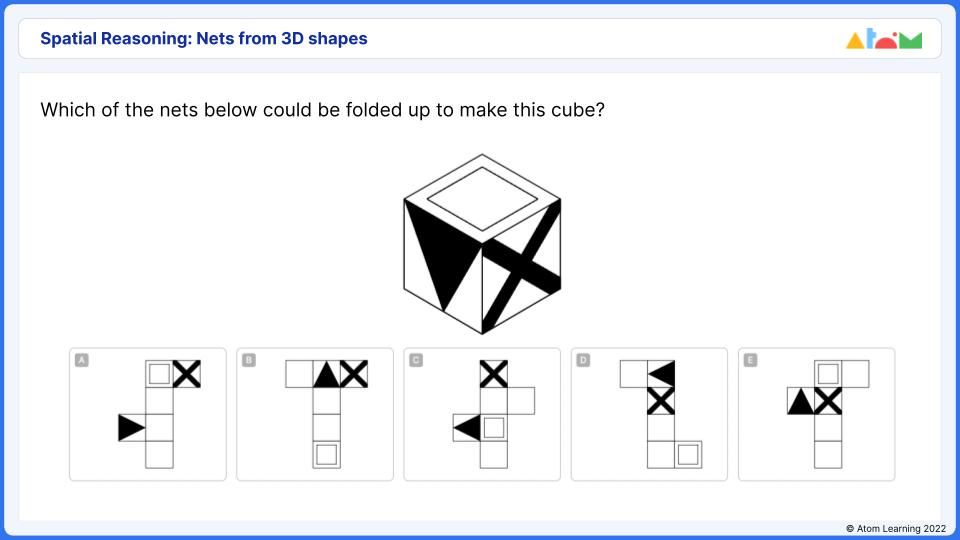Click the grey D label badge
This screenshot has height=540, width=960.
coord(583,360)
